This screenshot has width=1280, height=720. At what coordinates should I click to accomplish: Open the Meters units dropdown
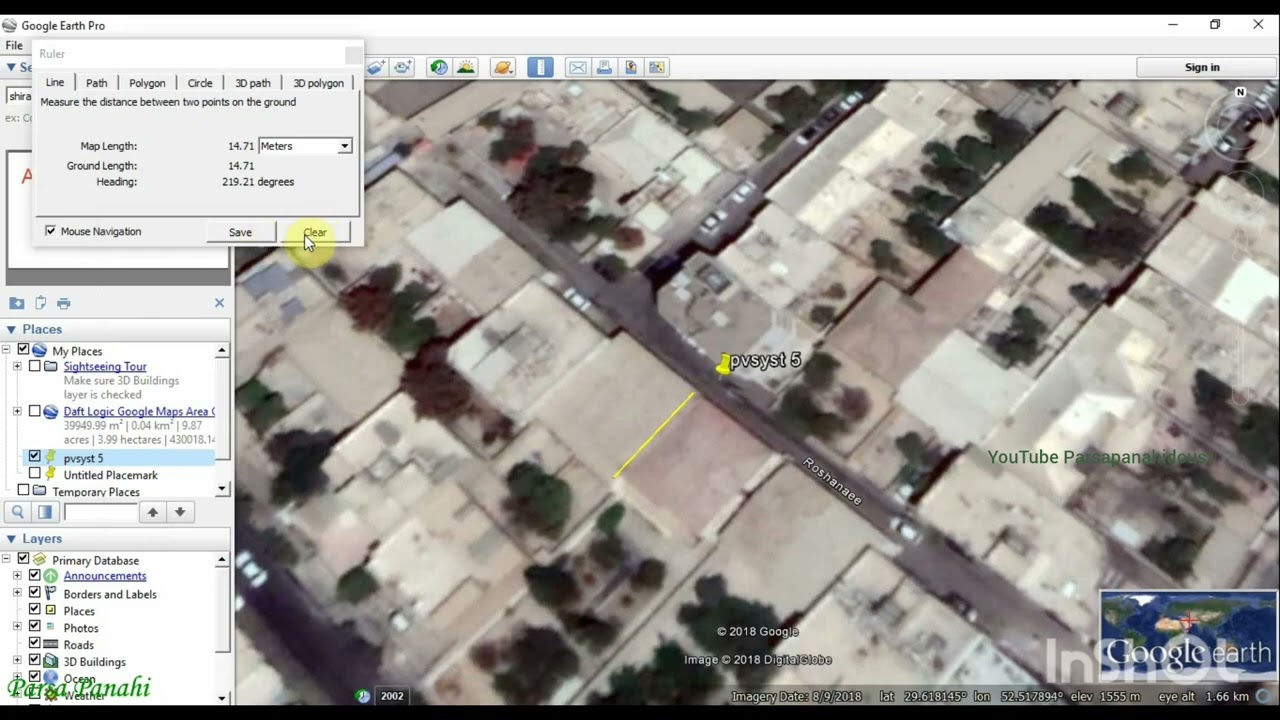[305, 146]
